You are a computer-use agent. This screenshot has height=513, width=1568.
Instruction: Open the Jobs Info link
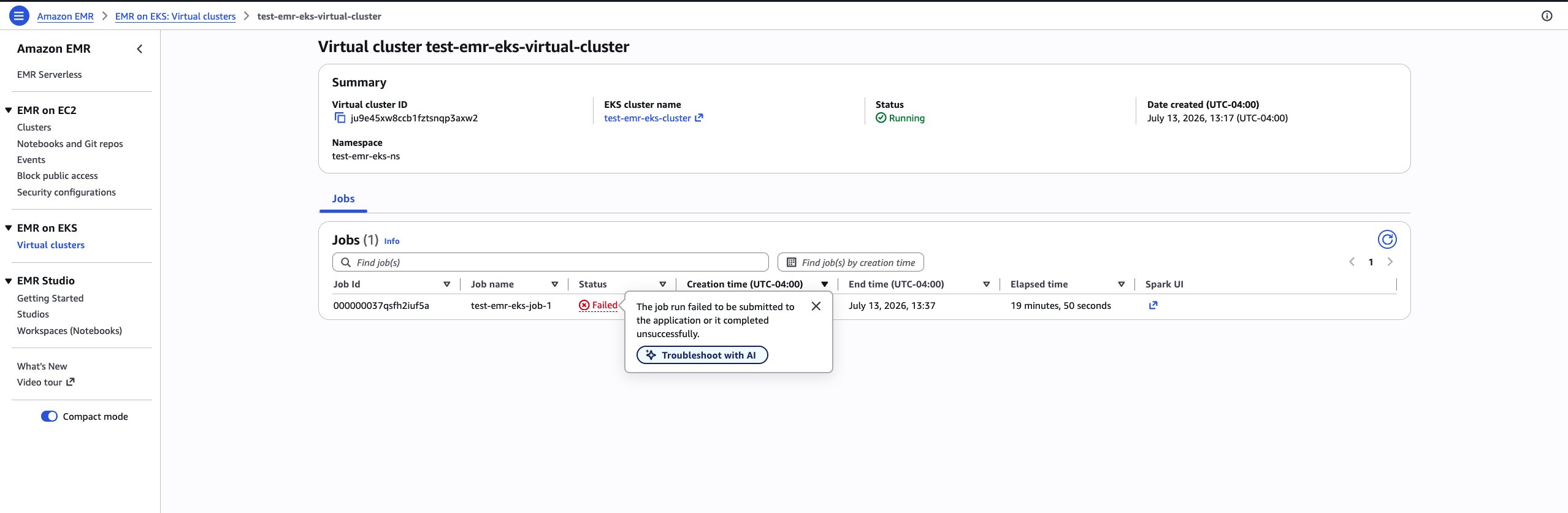pyautogui.click(x=392, y=241)
